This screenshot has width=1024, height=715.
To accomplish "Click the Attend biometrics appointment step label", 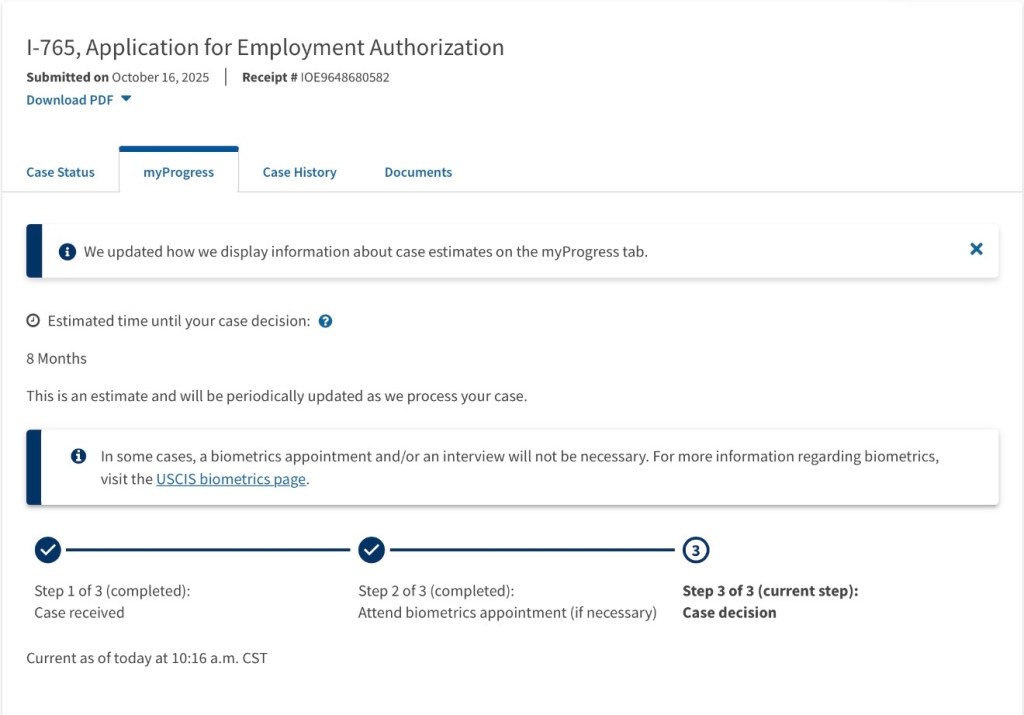I will click(x=507, y=613).
